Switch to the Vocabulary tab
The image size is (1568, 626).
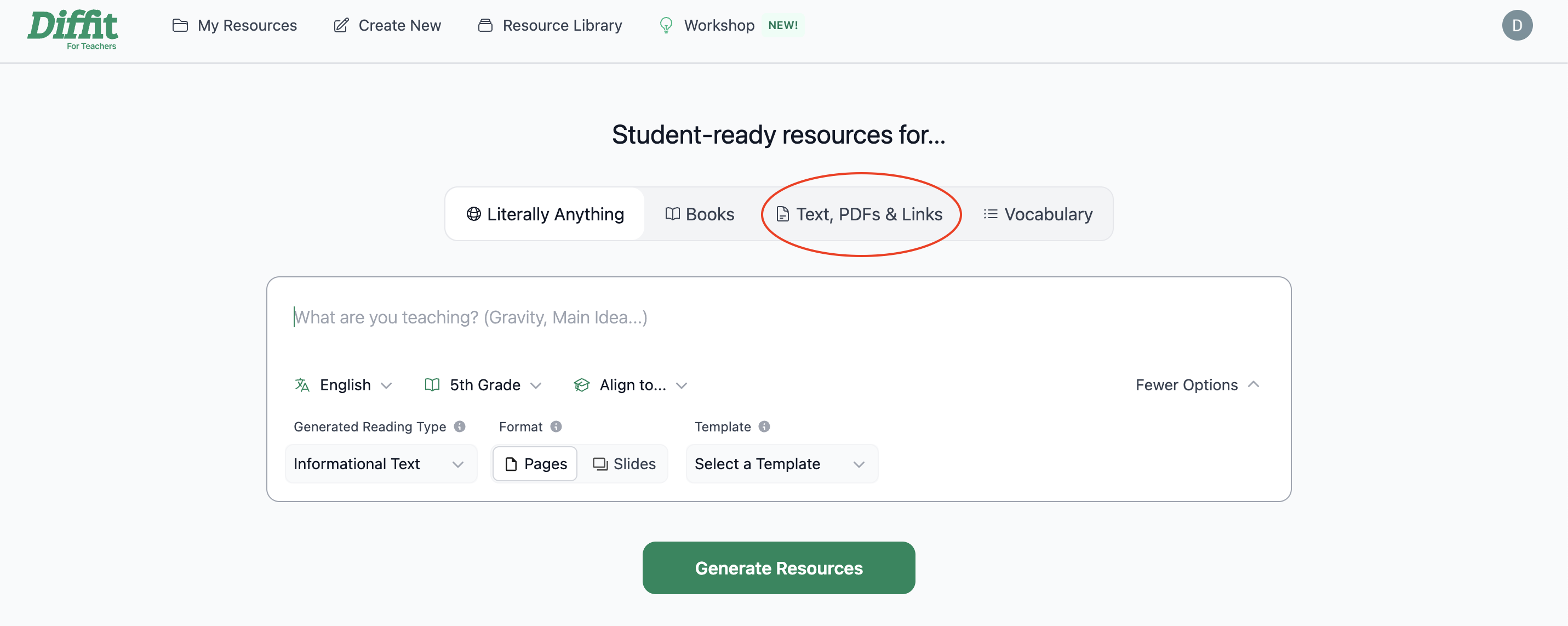pyautogui.click(x=1038, y=214)
